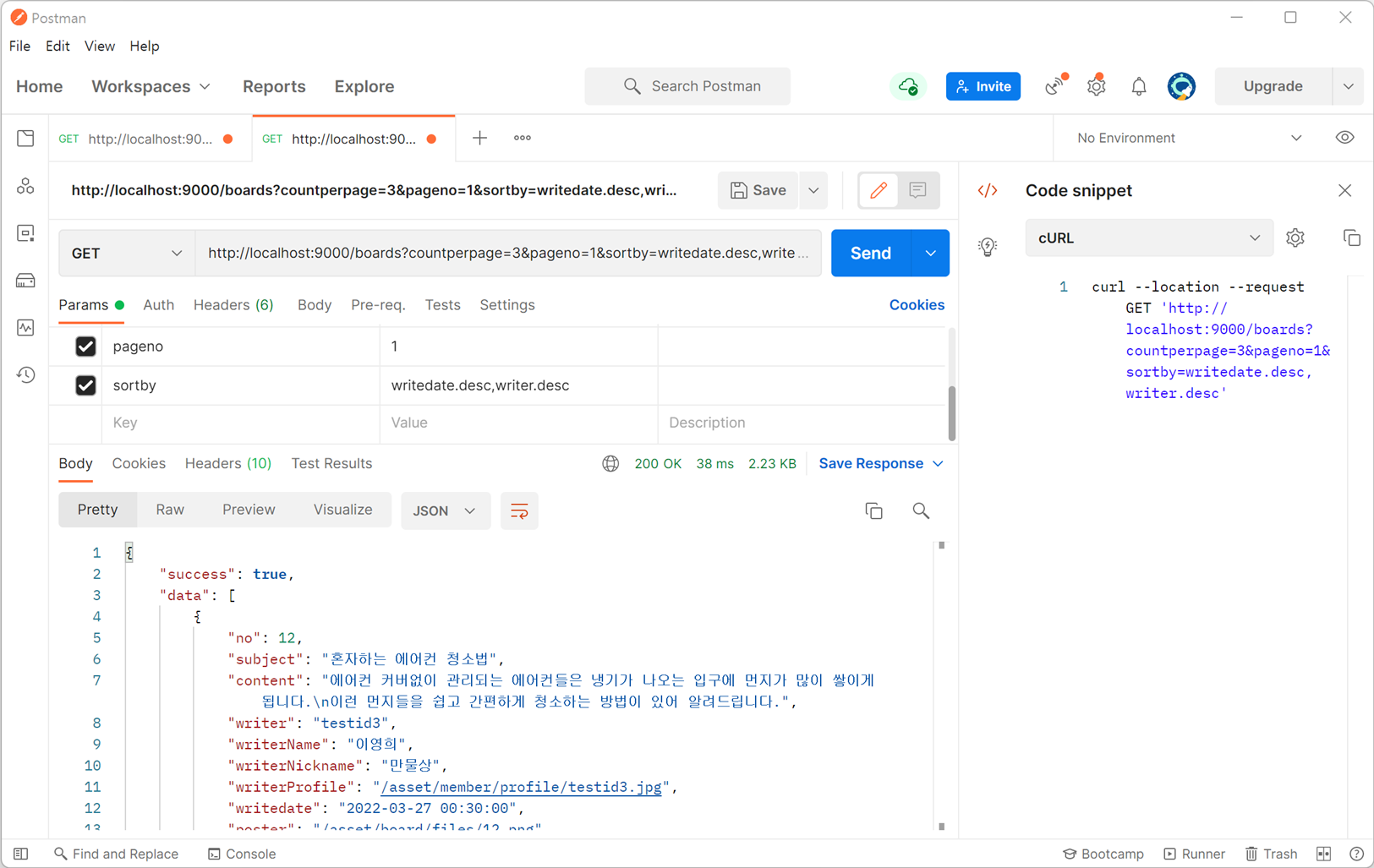The width and height of the screenshot is (1374, 868).
Task: Click the edit pencil icon
Action: point(879,190)
